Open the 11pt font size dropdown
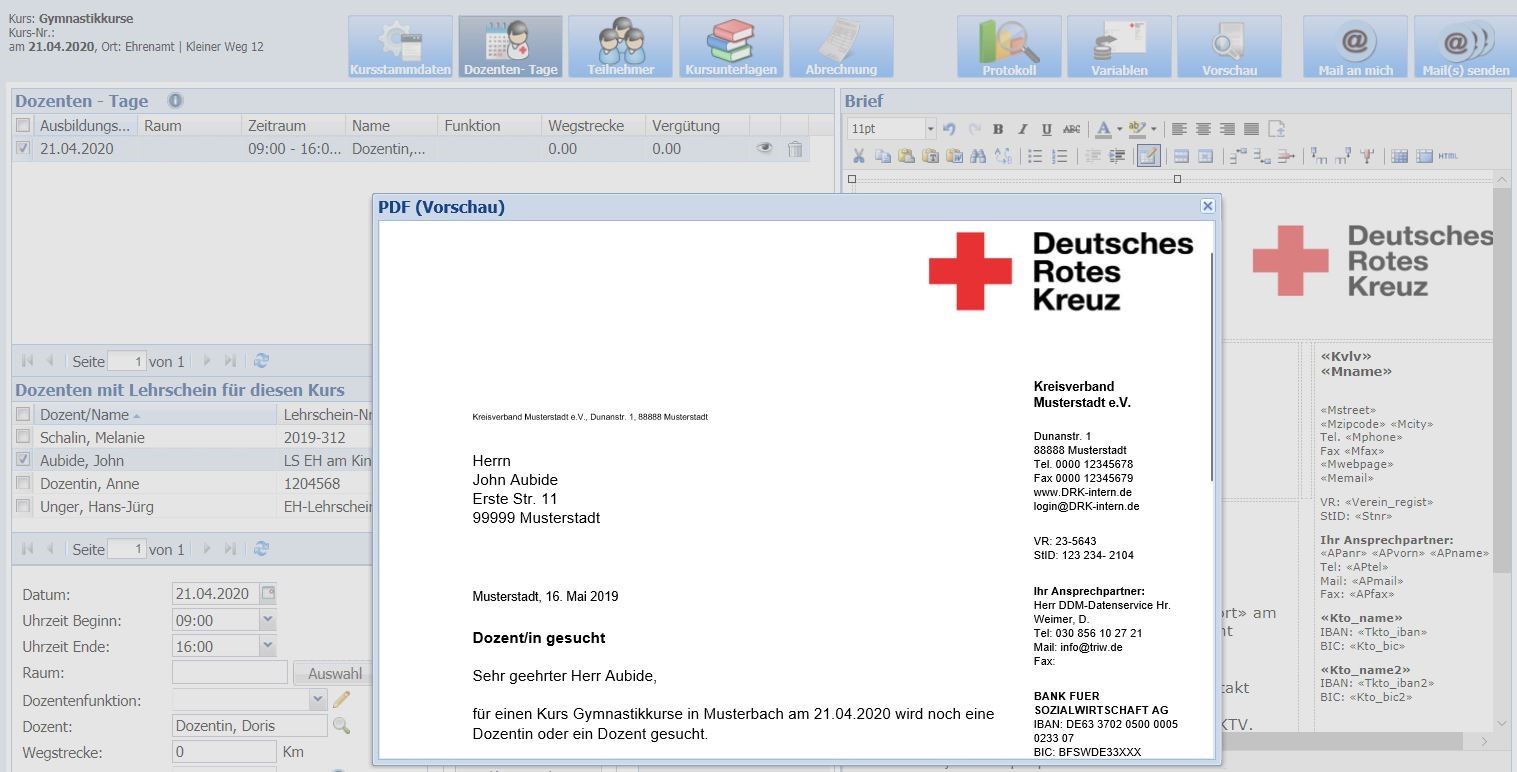 point(930,129)
